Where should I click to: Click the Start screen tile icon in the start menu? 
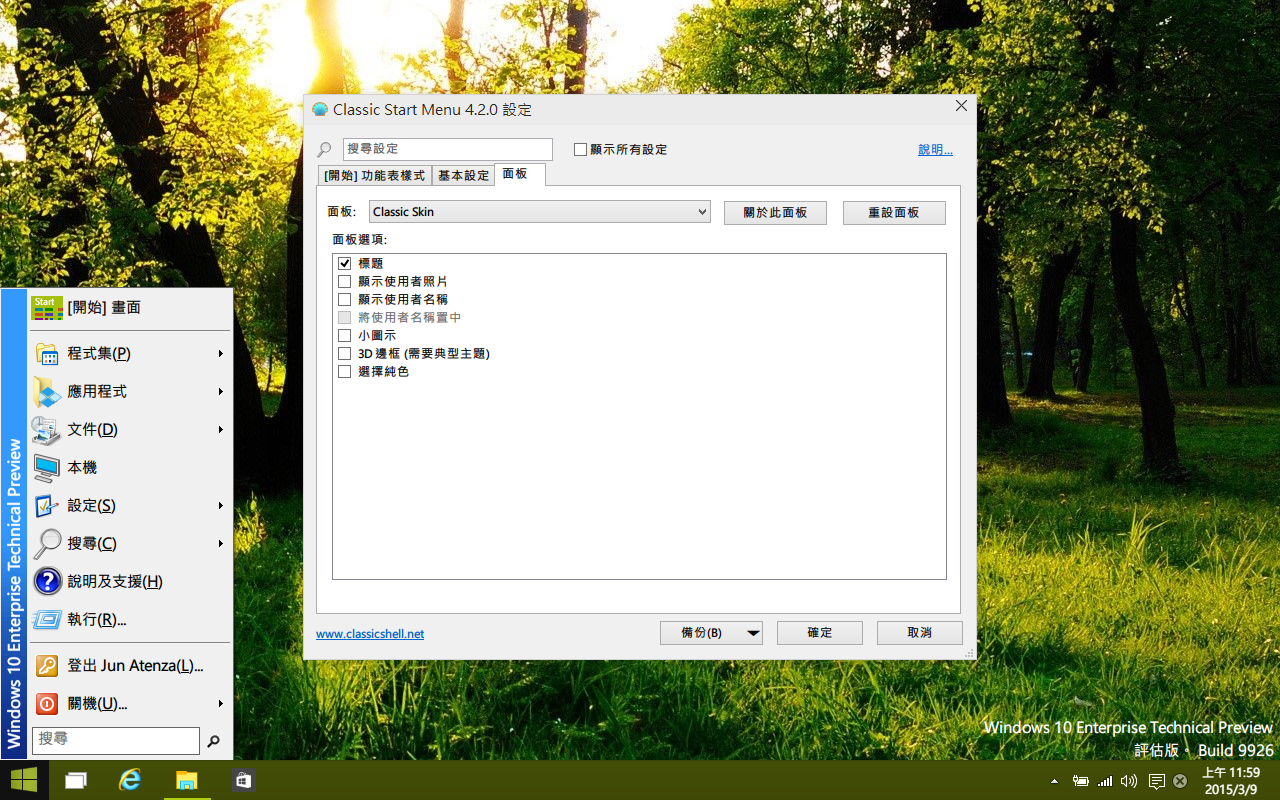[x=47, y=308]
